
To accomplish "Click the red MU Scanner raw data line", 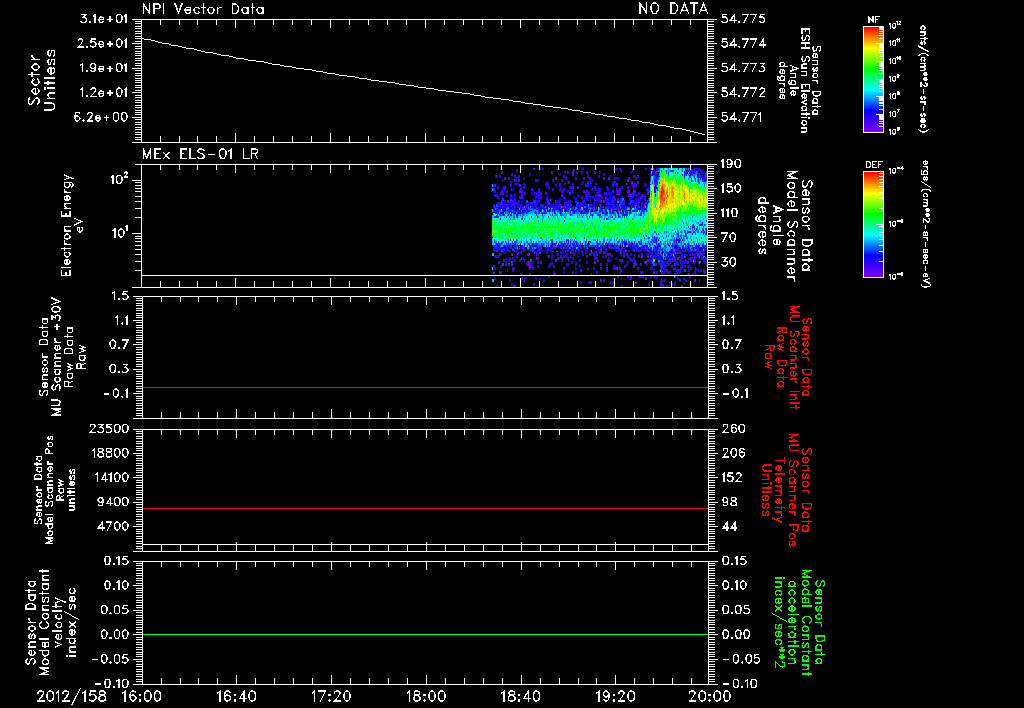I will pyautogui.click(x=424, y=387).
